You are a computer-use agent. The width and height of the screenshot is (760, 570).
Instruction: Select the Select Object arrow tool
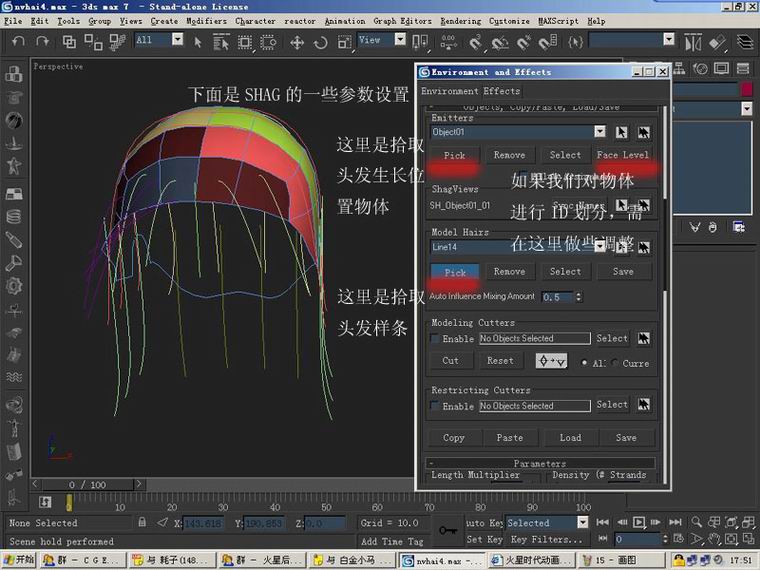197,42
